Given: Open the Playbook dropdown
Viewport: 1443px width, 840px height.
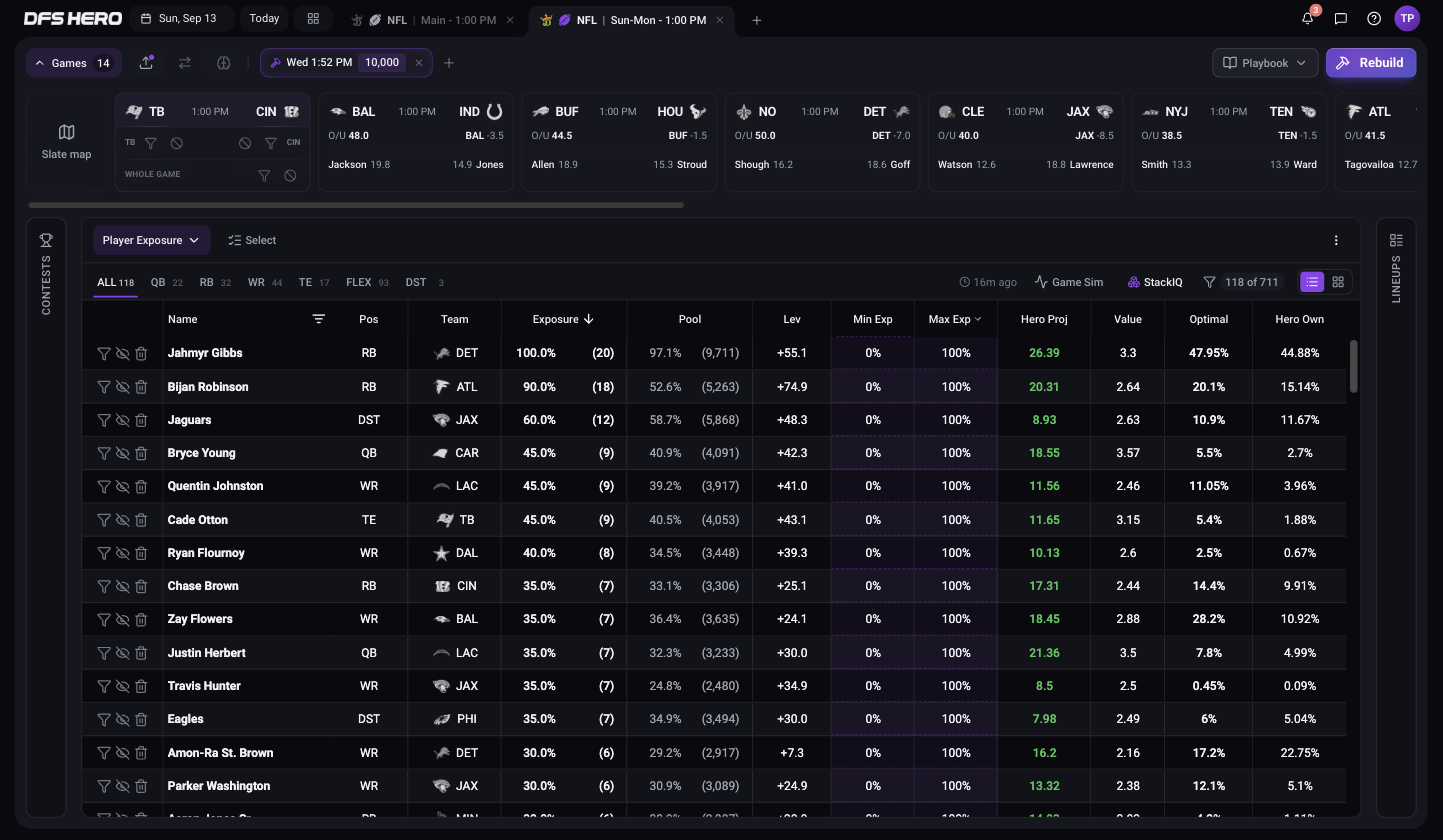Looking at the screenshot, I should 1265,62.
